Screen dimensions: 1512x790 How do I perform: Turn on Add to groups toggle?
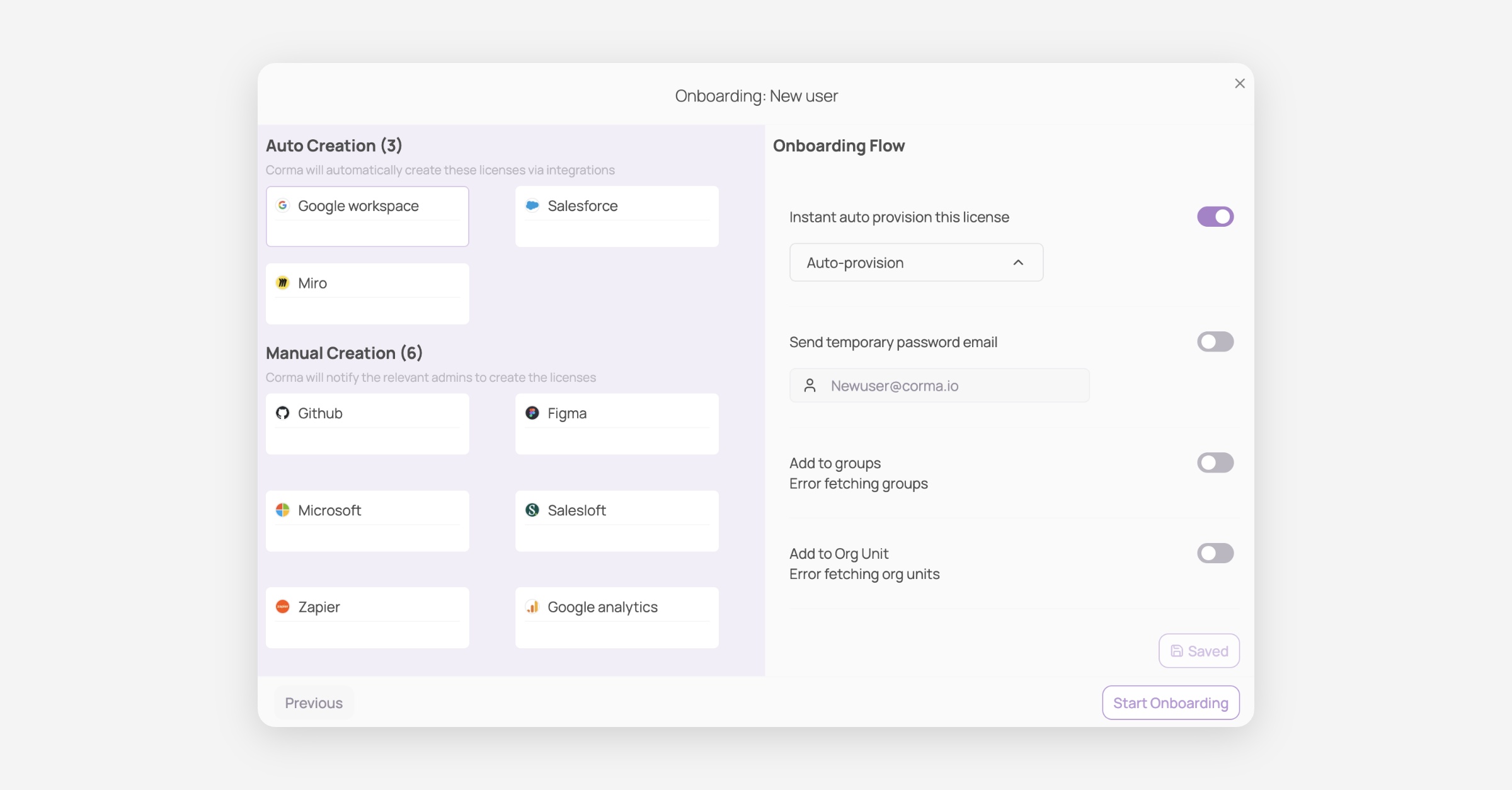pos(1215,463)
